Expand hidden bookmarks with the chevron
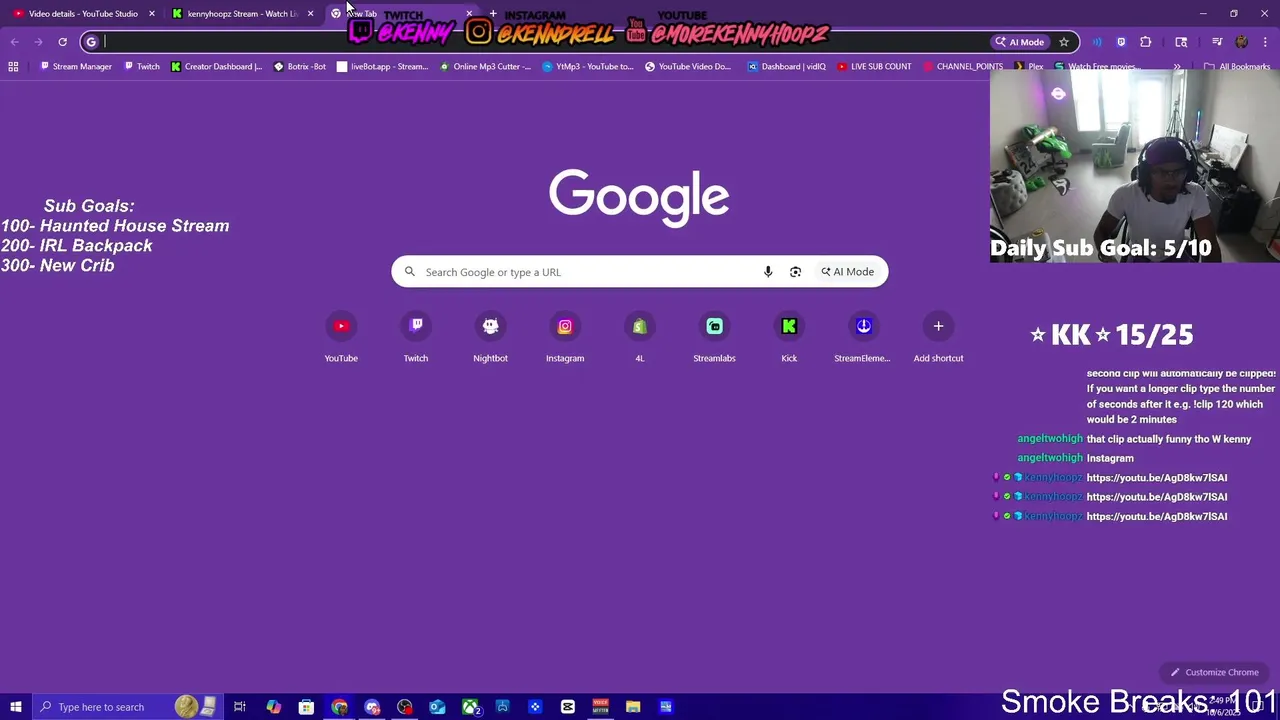 tap(1177, 67)
